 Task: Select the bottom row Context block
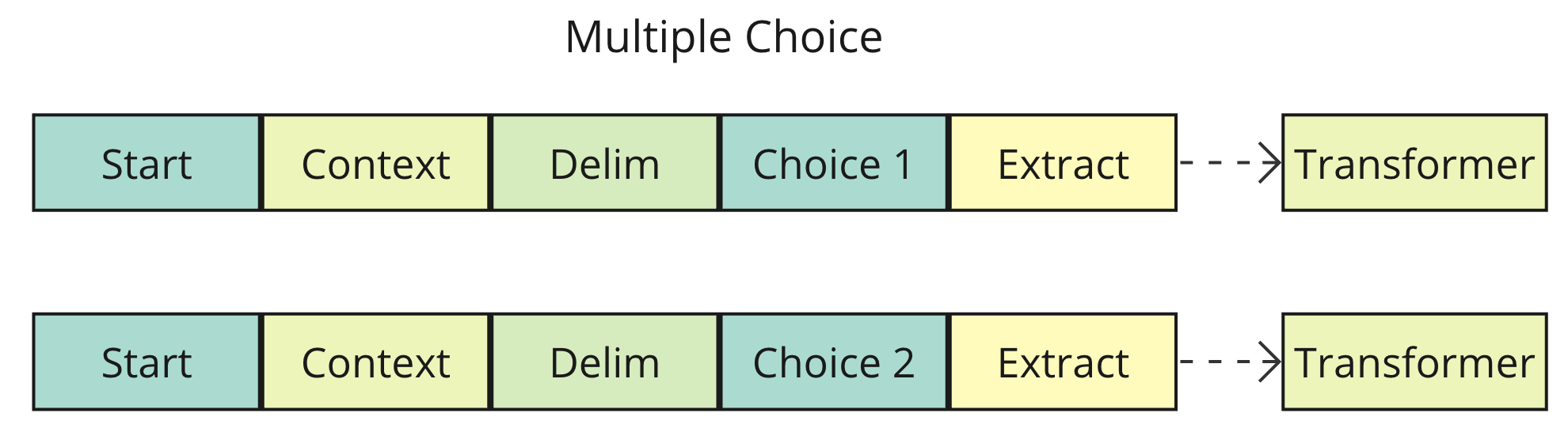(375, 362)
